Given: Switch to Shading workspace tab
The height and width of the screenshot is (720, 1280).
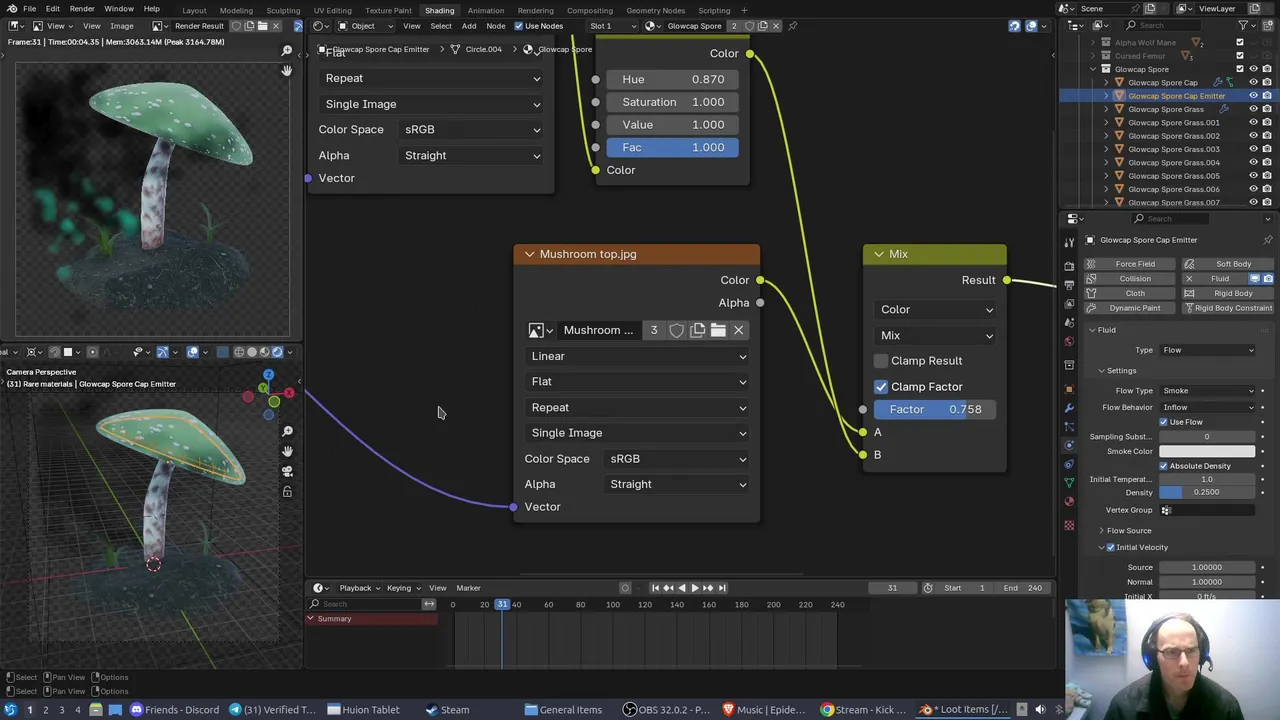Looking at the screenshot, I should point(439,10).
